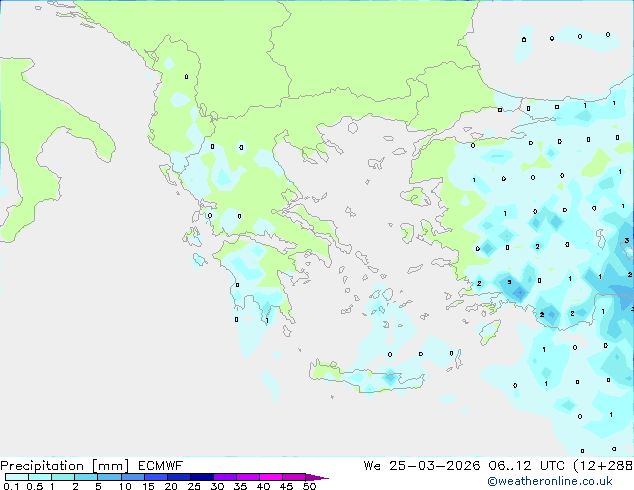Pick the 10–15 mm legend swatch
This screenshot has height=490, width=634.
pos(132,477)
